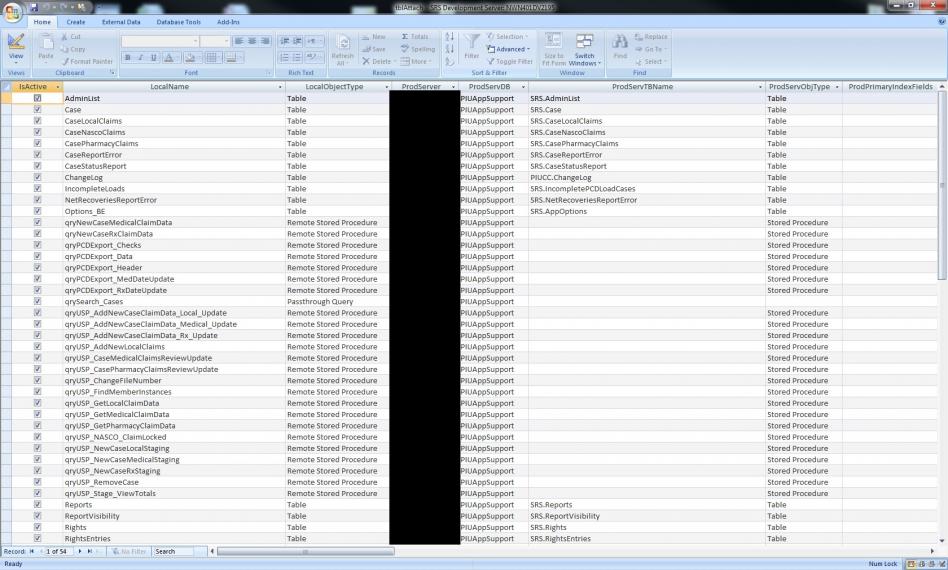Viewport: 948px width, 570px height.
Task: Click the Replace command
Action: click(651, 37)
